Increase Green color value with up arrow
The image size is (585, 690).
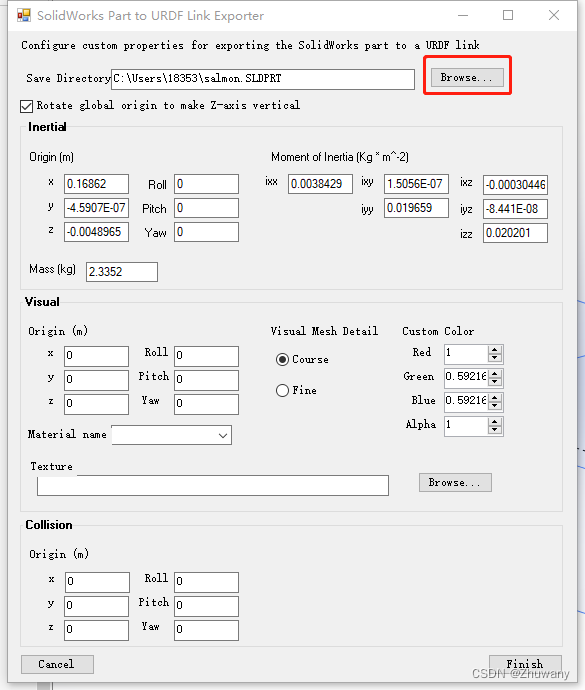[x=495, y=374]
